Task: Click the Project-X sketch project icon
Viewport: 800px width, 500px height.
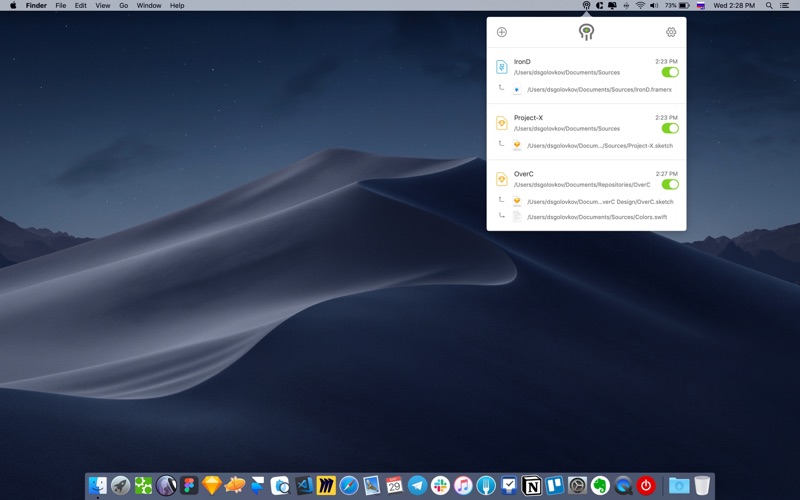Action: click(502, 123)
